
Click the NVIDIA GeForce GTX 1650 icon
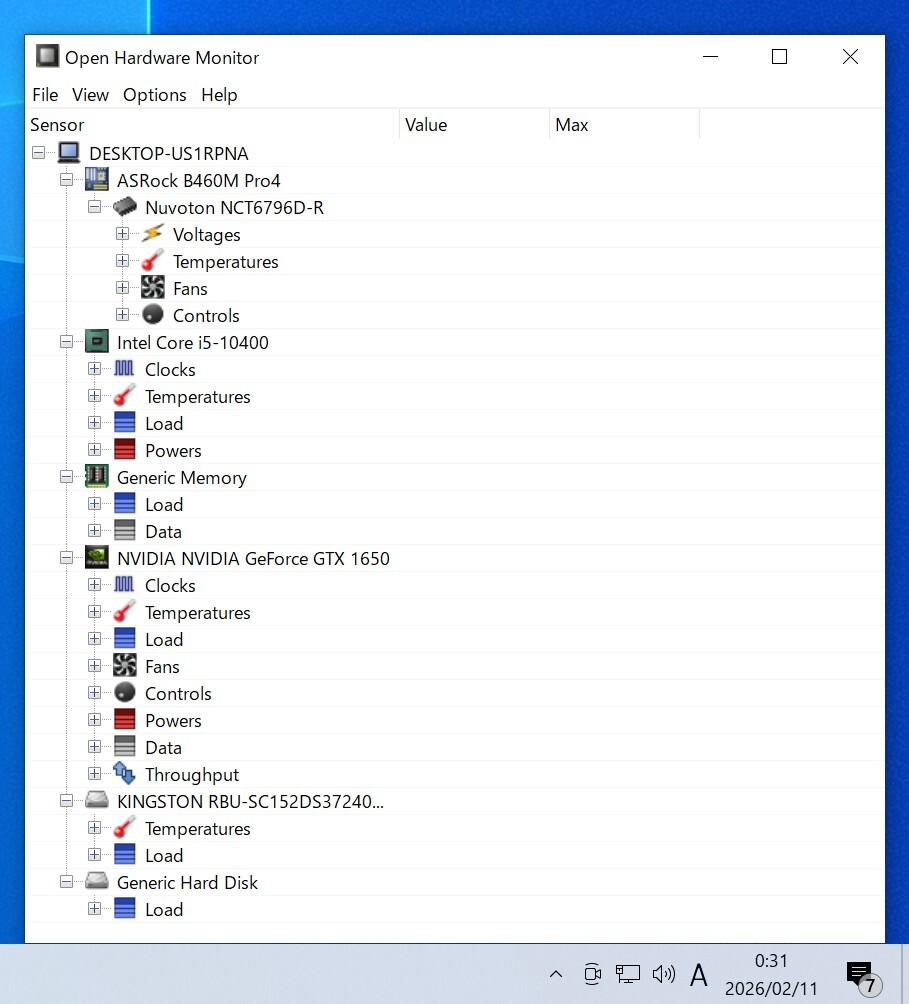tap(97, 558)
